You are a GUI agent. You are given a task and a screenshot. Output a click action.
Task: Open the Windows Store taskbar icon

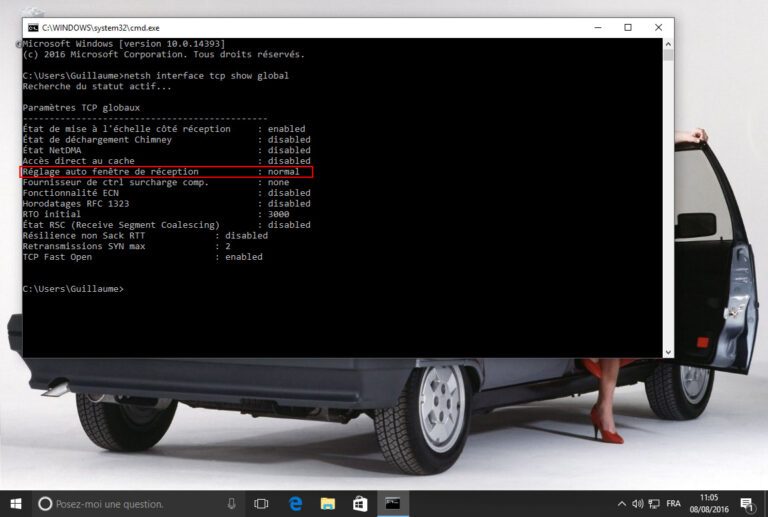click(360, 504)
